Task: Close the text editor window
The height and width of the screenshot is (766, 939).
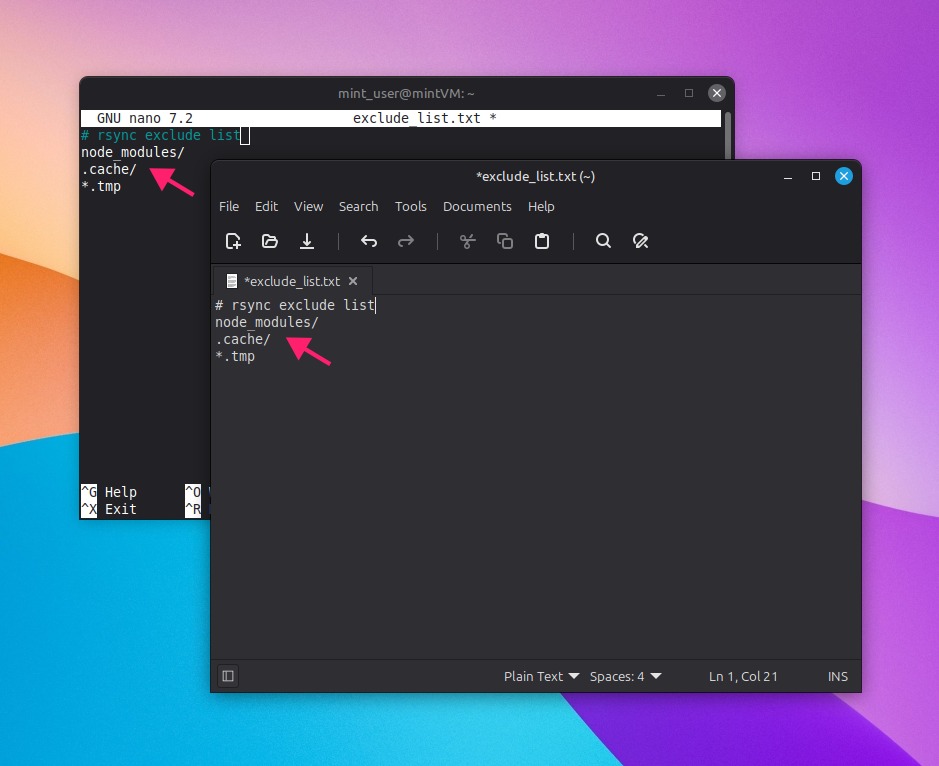Action: [844, 176]
